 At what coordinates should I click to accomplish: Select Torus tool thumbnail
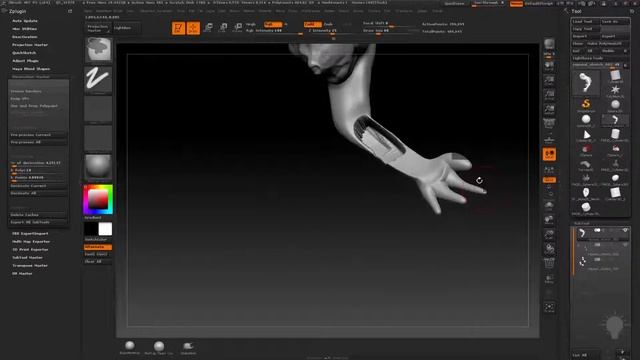[586, 164]
